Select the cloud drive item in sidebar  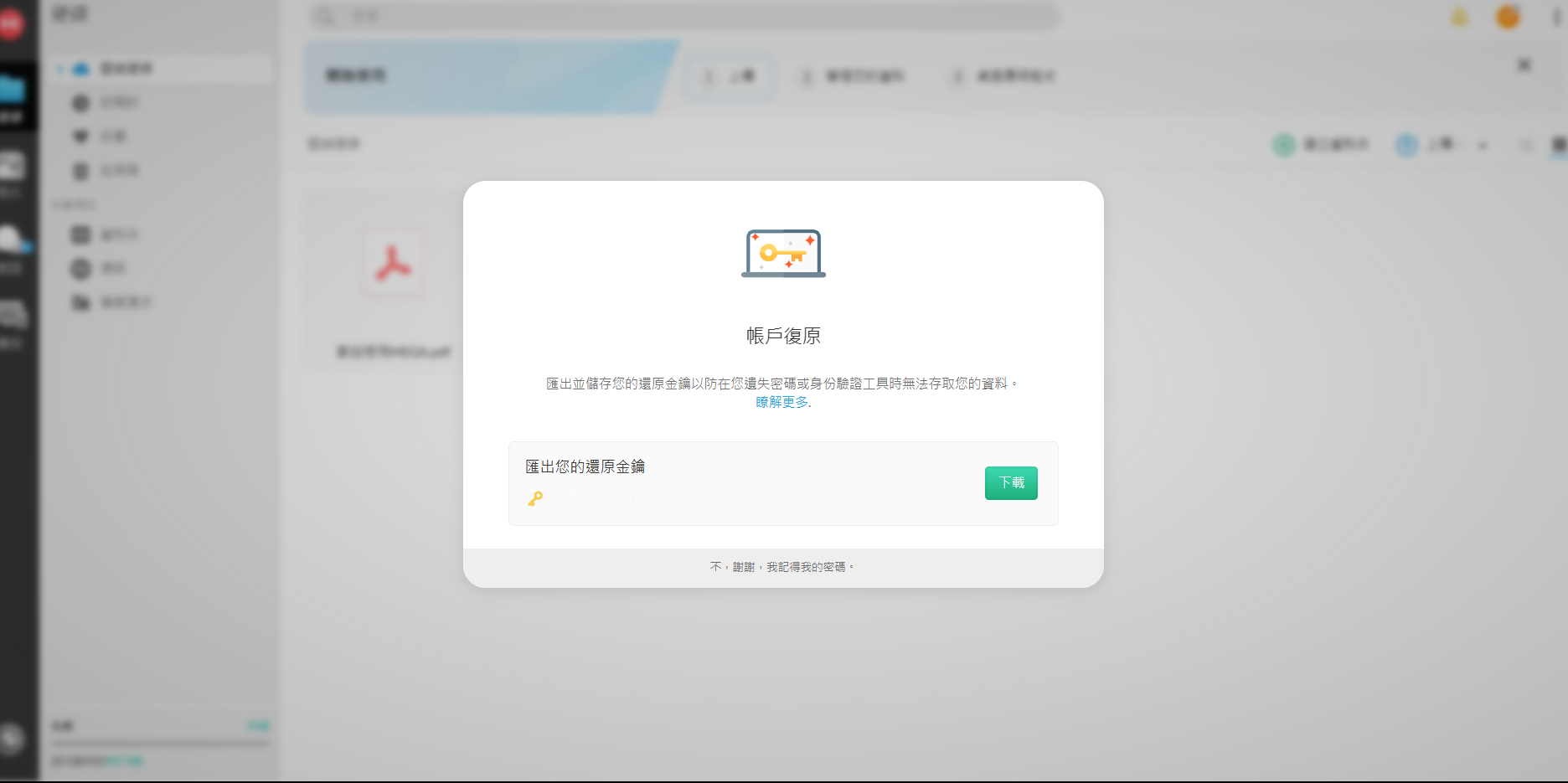click(x=126, y=69)
